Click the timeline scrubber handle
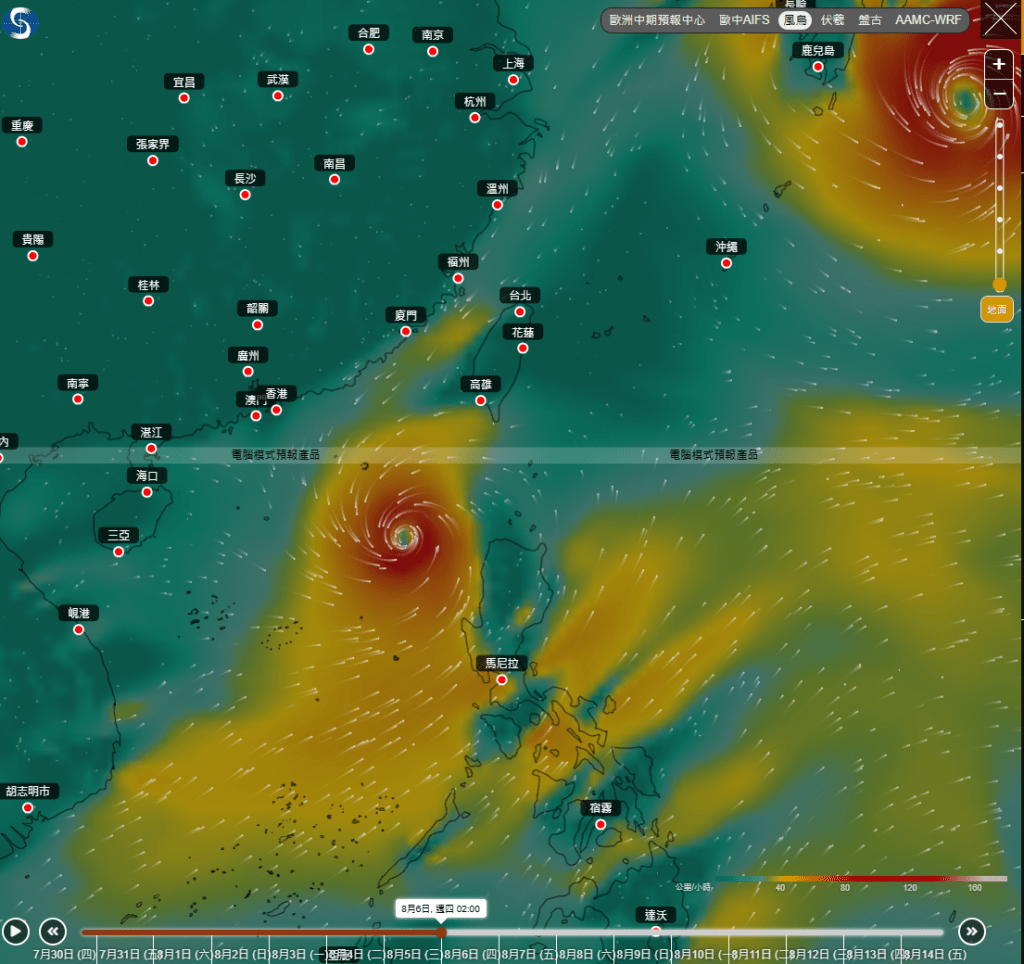The width and height of the screenshot is (1024, 964). (x=441, y=932)
